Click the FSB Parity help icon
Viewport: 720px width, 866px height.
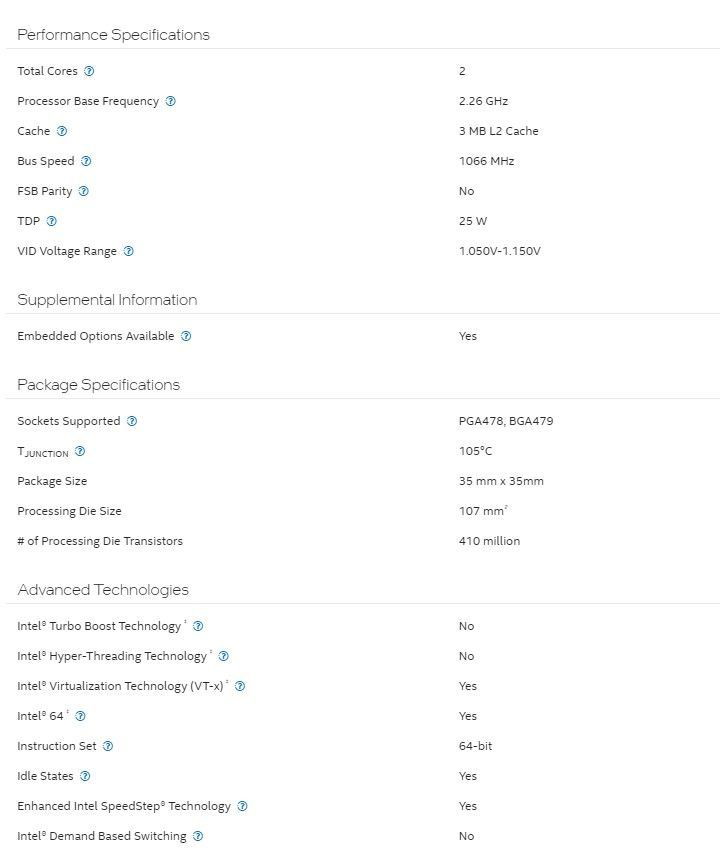(84, 191)
